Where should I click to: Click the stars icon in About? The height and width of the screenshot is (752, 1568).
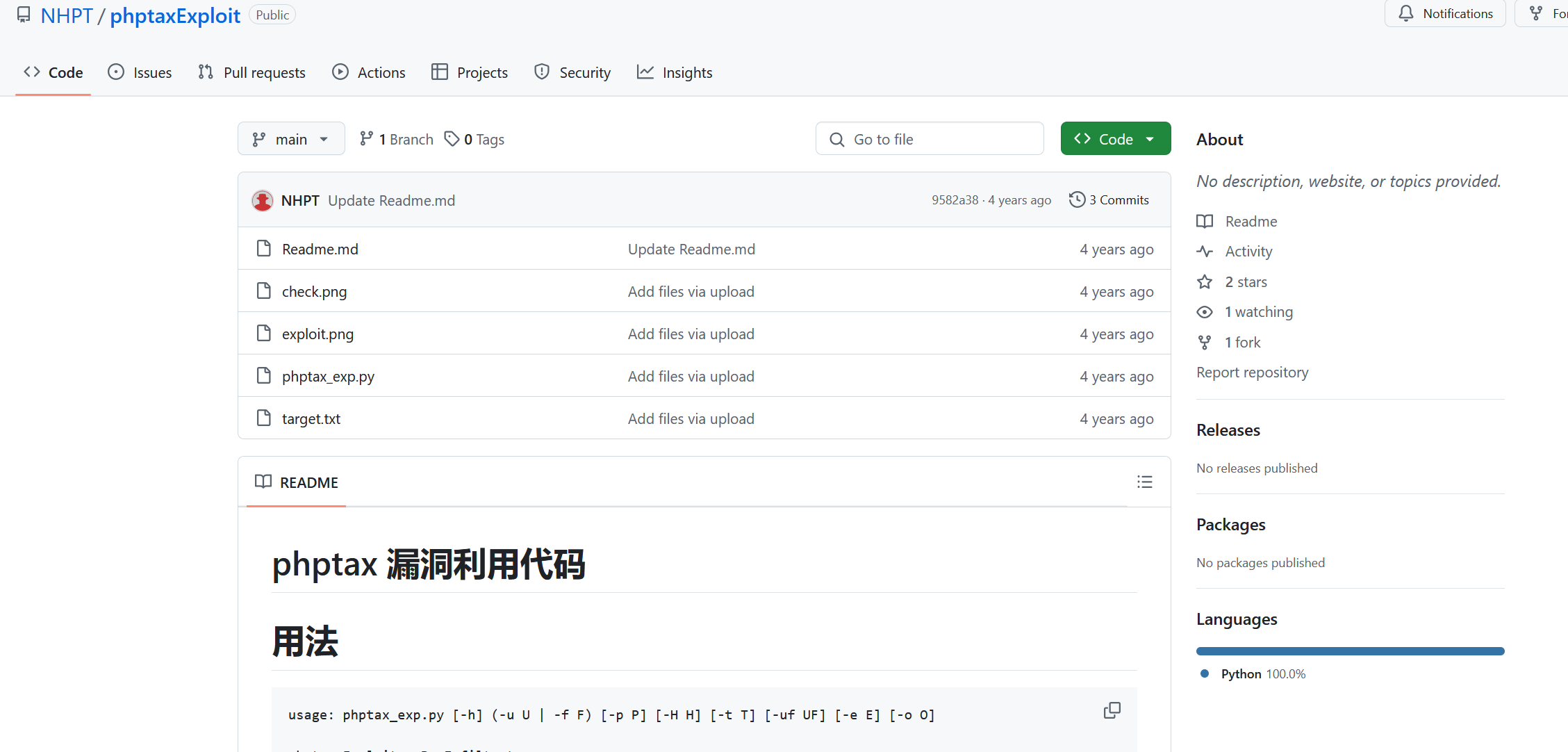click(1205, 281)
